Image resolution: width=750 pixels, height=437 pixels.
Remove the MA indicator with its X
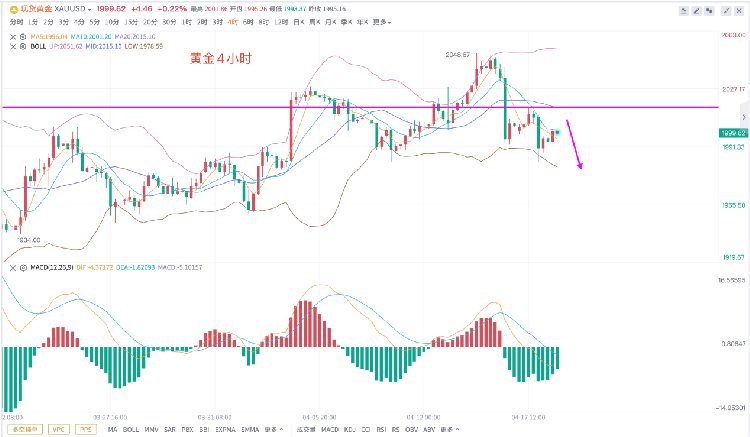pyautogui.click(x=15, y=39)
